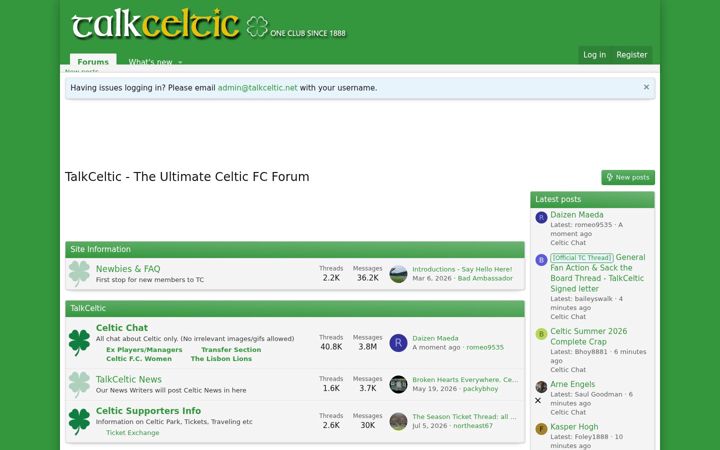Click Messages count 36.2K for Newbies & FAQ
This screenshot has width=720, height=450.
[368, 278]
